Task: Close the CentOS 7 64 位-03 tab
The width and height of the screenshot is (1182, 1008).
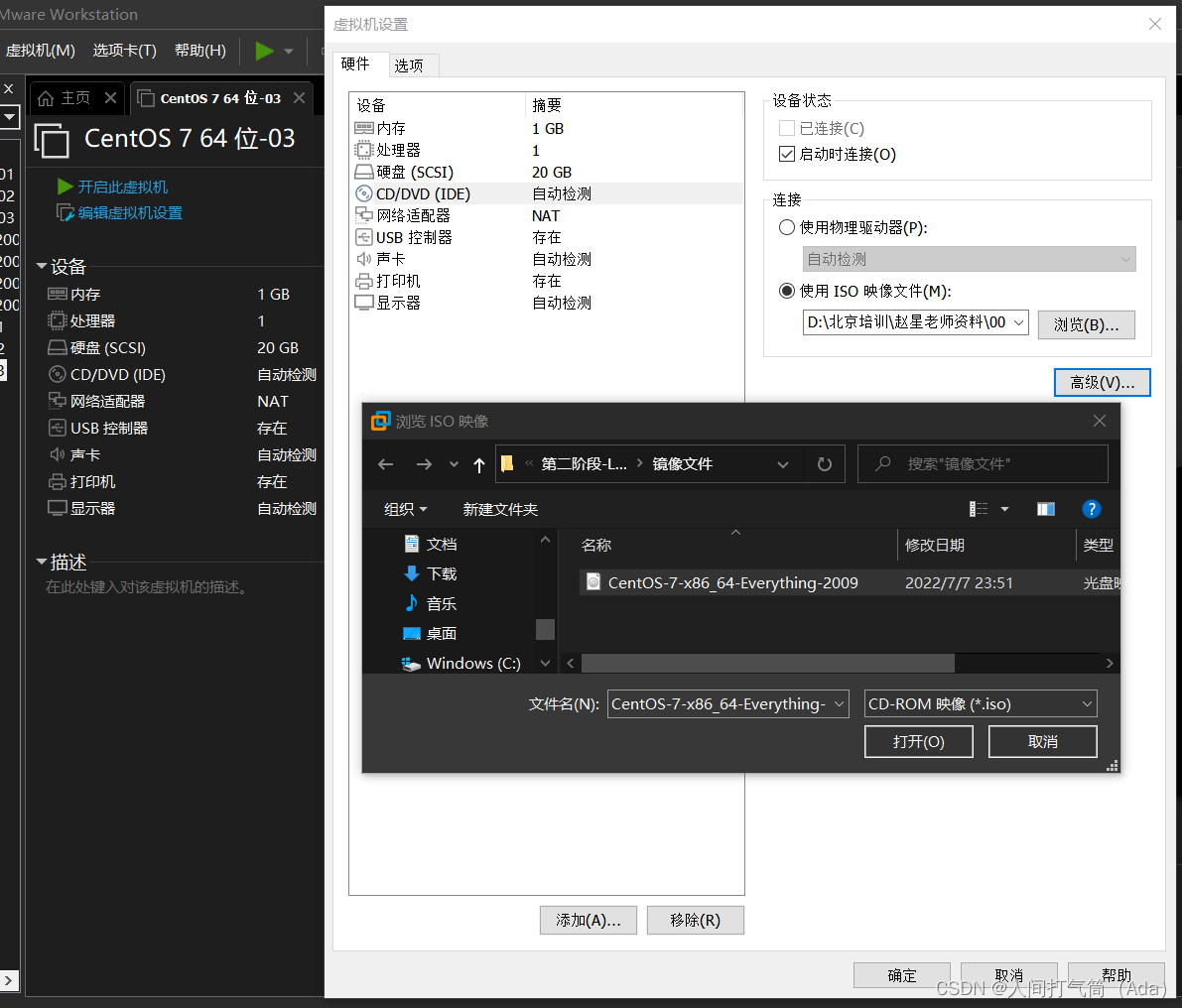Action: click(300, 98)
